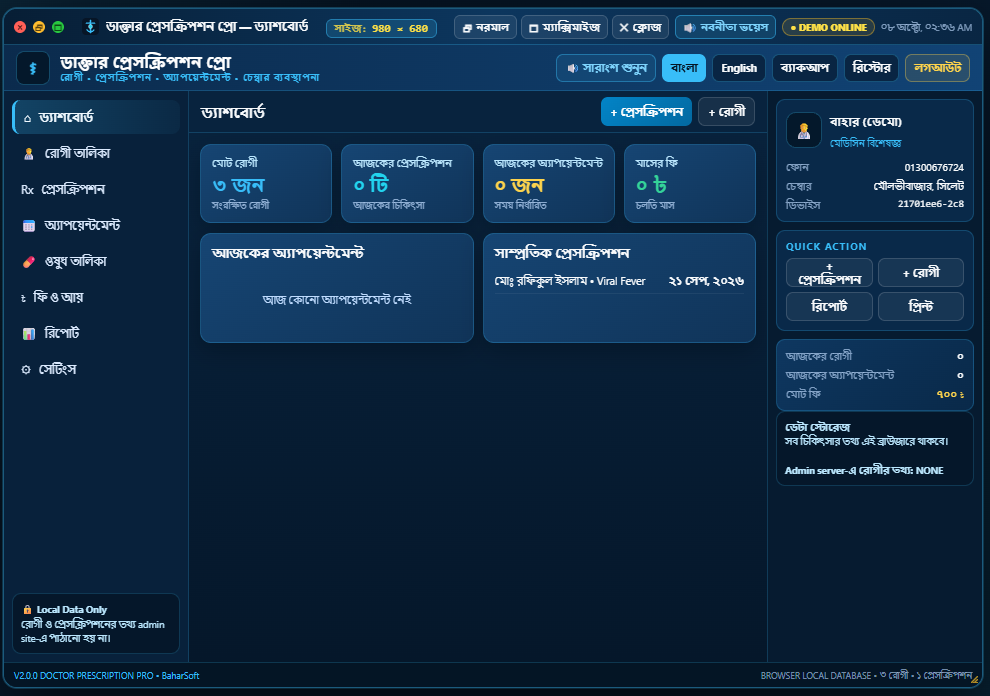Click + রোগী in dashboard header
Image resolution: width=990 pixels, height=696 pixels.
tap(726, 112)
